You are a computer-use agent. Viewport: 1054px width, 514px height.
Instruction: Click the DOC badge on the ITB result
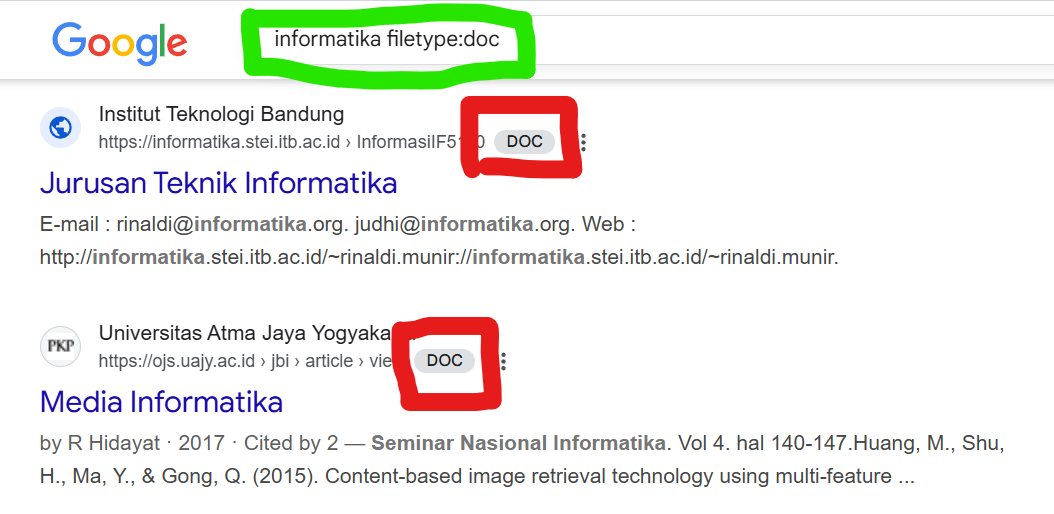524,141
